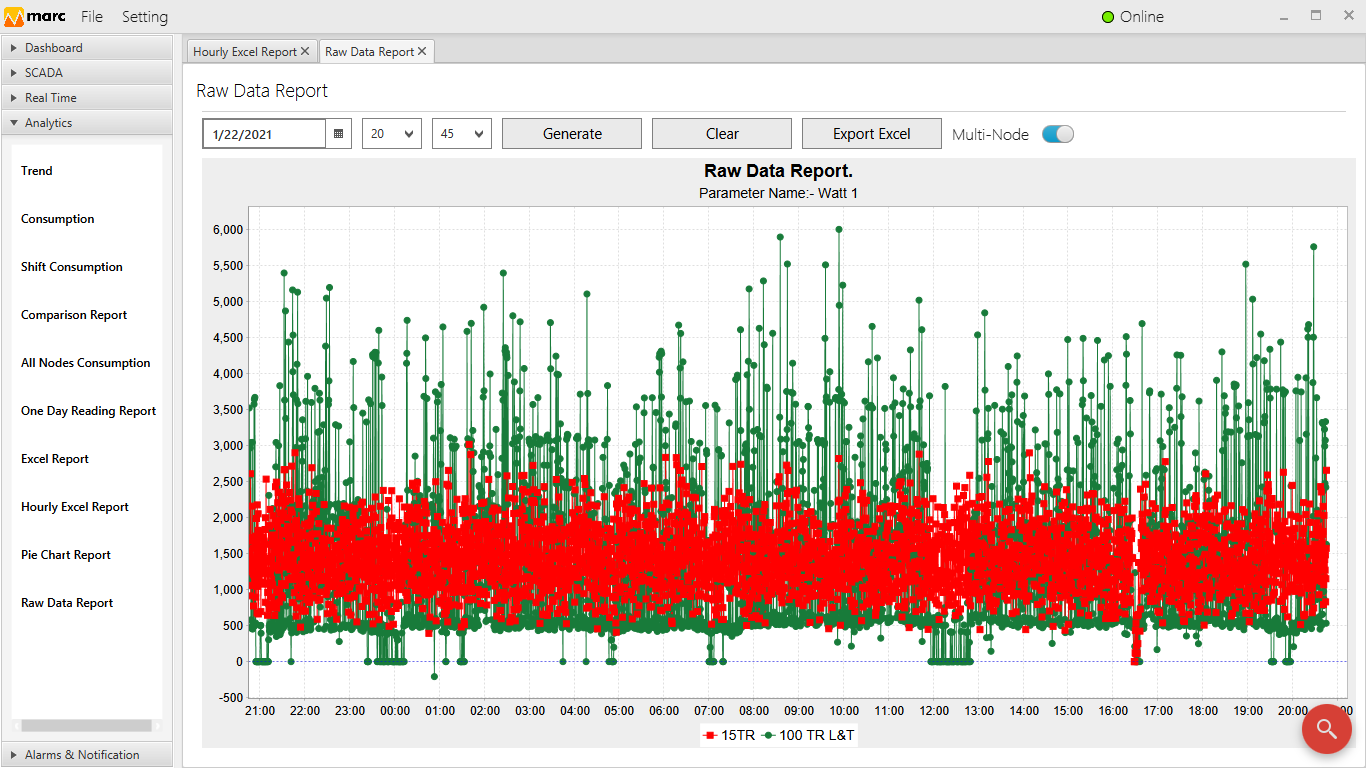Open the calendar date picker icon

tap(339, 134)
